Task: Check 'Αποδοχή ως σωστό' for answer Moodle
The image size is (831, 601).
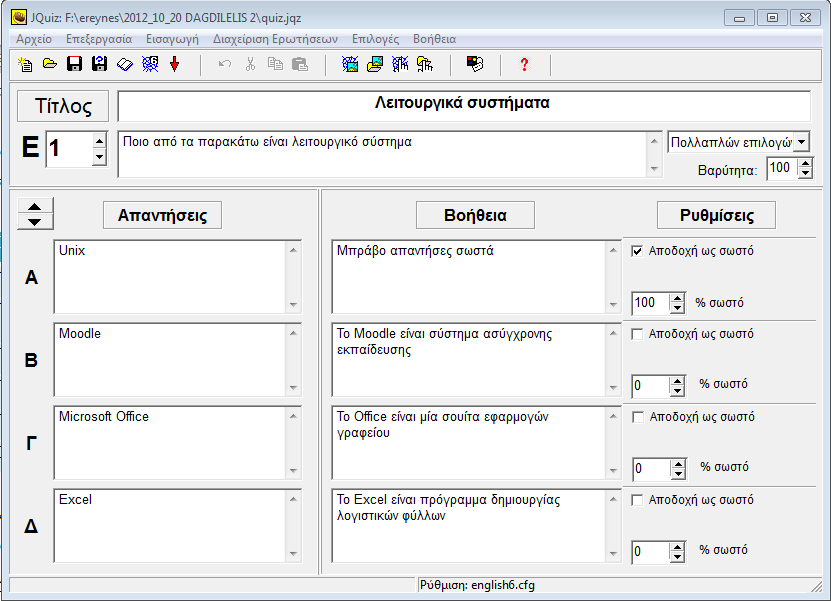Action: click(637, 334)
